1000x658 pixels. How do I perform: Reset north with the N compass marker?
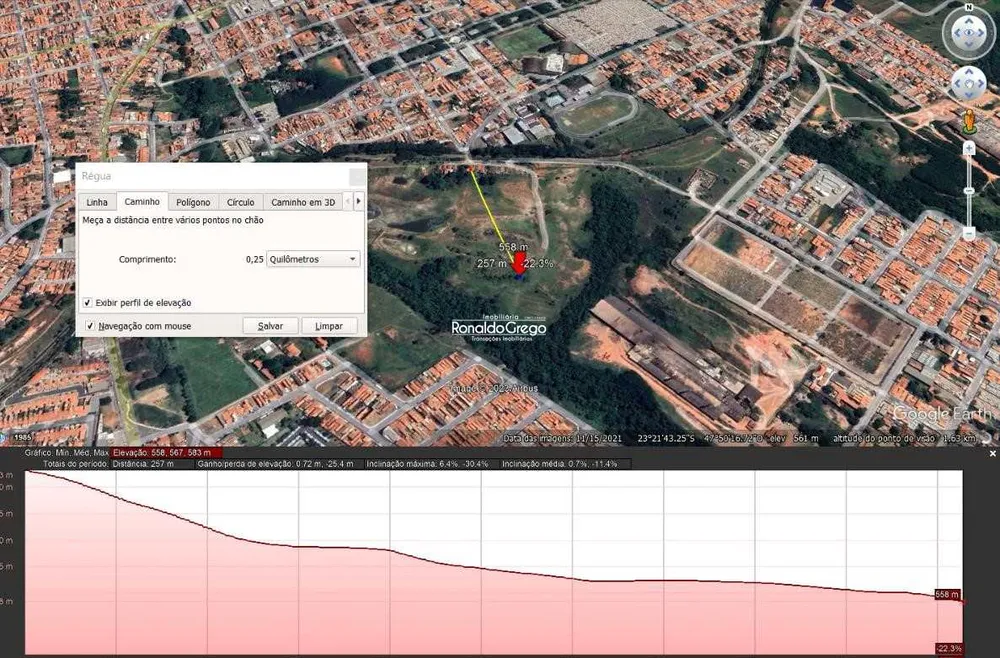pyautogui.click(x=969, y=7)
